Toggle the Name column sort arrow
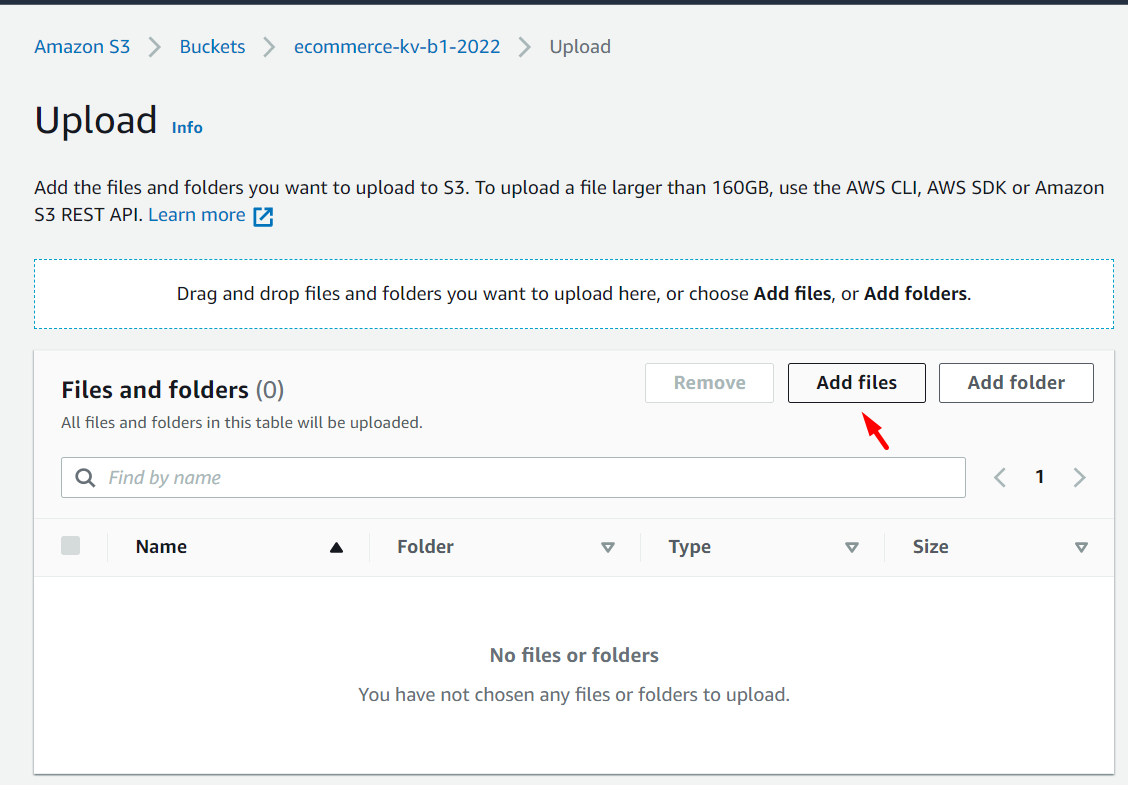The height and width of the screenshot is (785, 1128). click(x=336, y=547)
